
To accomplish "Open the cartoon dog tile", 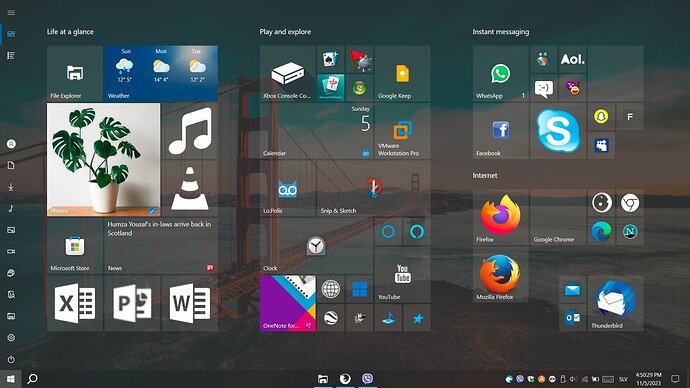I will pyautogui.click(x=360, y=318).
